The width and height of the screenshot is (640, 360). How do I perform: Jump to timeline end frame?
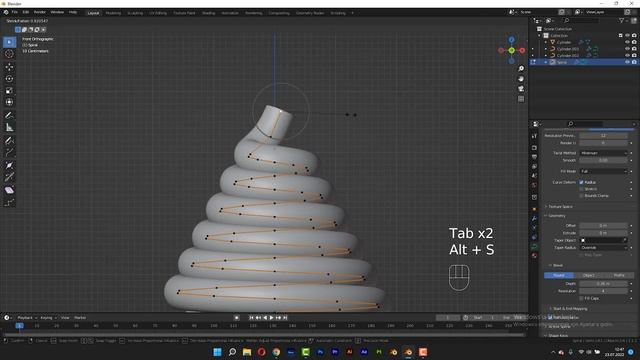(x=285, y=318)
